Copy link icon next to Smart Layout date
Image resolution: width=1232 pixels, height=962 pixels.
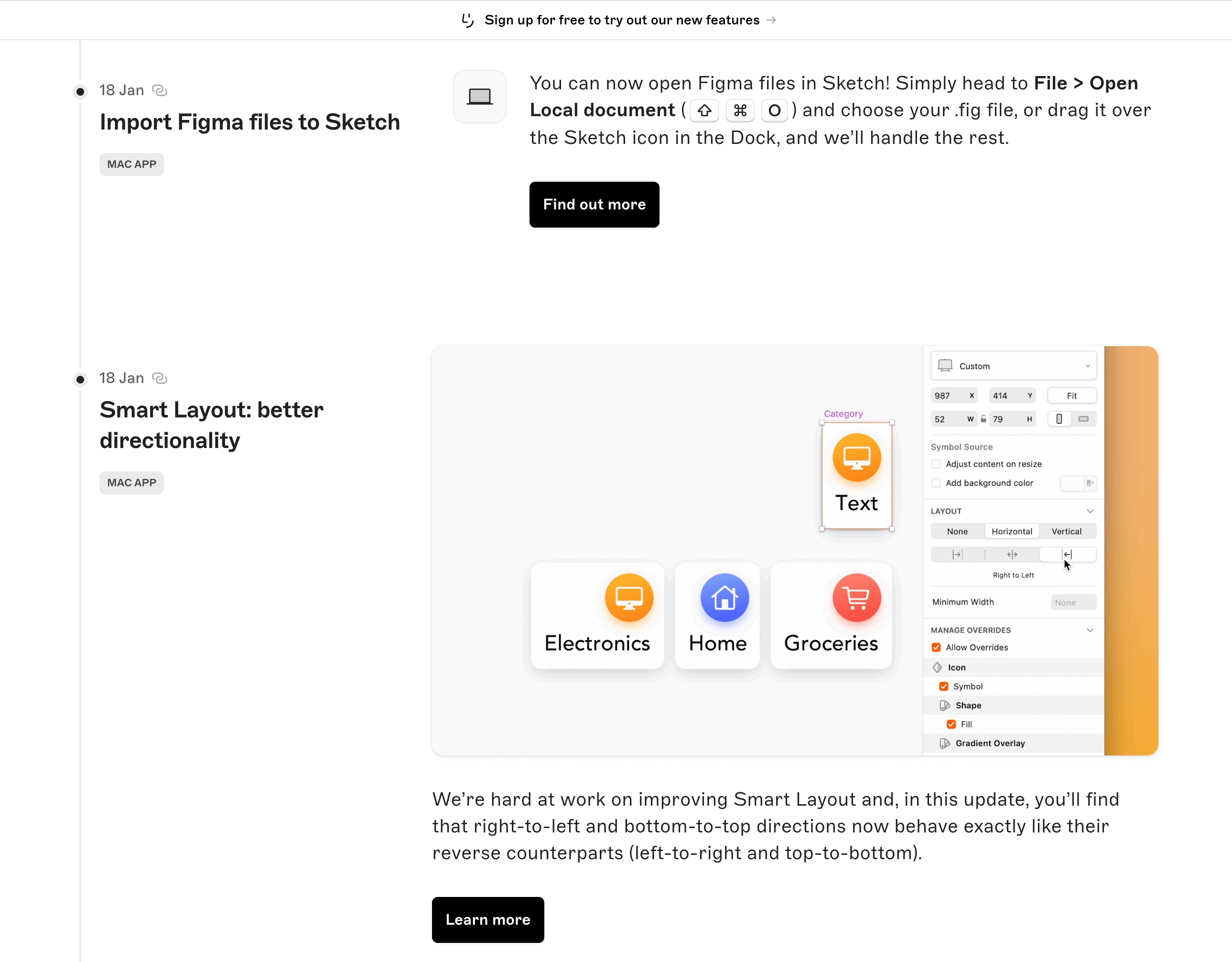tap(160, 379)
